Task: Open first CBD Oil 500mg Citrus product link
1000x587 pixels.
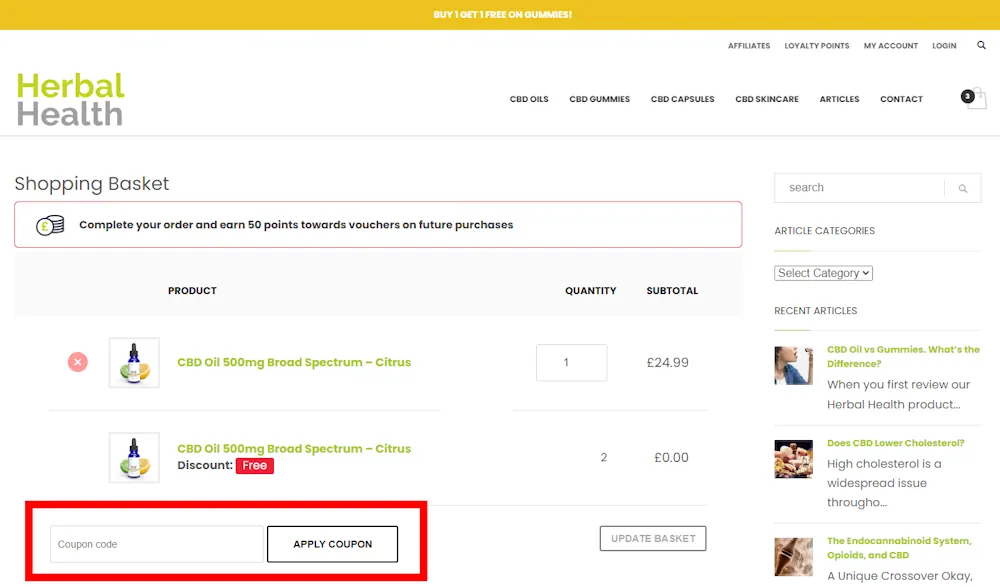Action: [294, 362]
